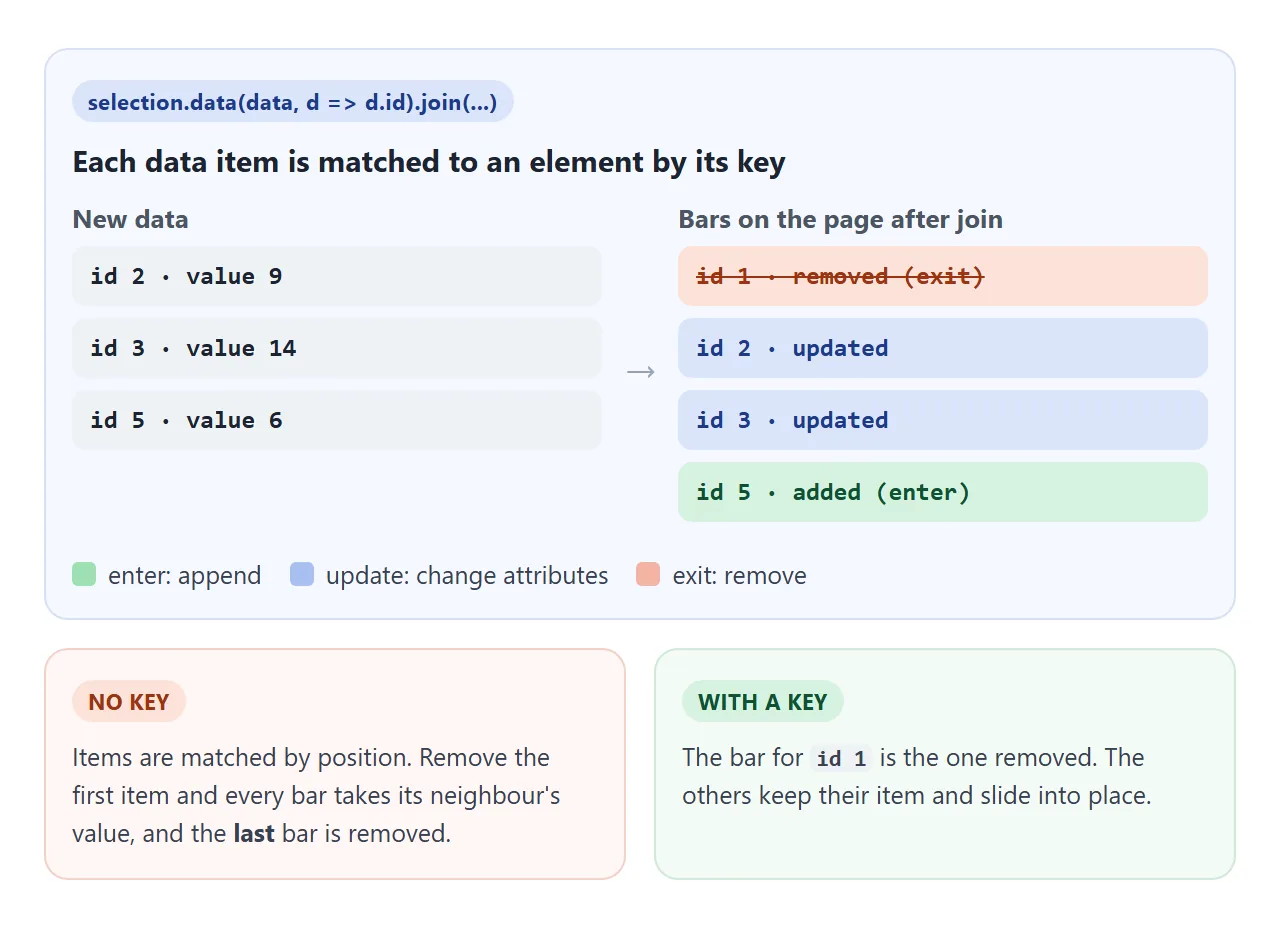Select the struck-through "id 1 · removed (exit)" bar
Image resolution: width=1280 pixels, height=932 pixels.
(943, 276)
